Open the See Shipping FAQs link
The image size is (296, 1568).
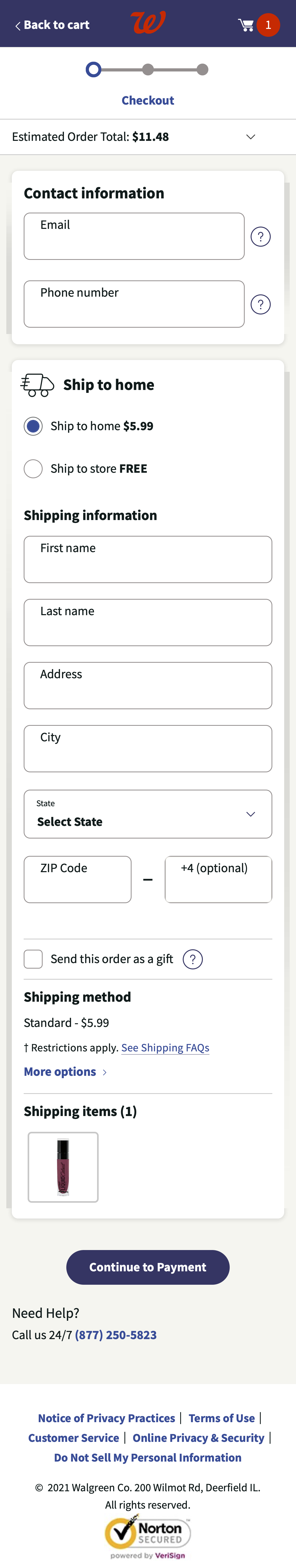[x=165, y=1047]
